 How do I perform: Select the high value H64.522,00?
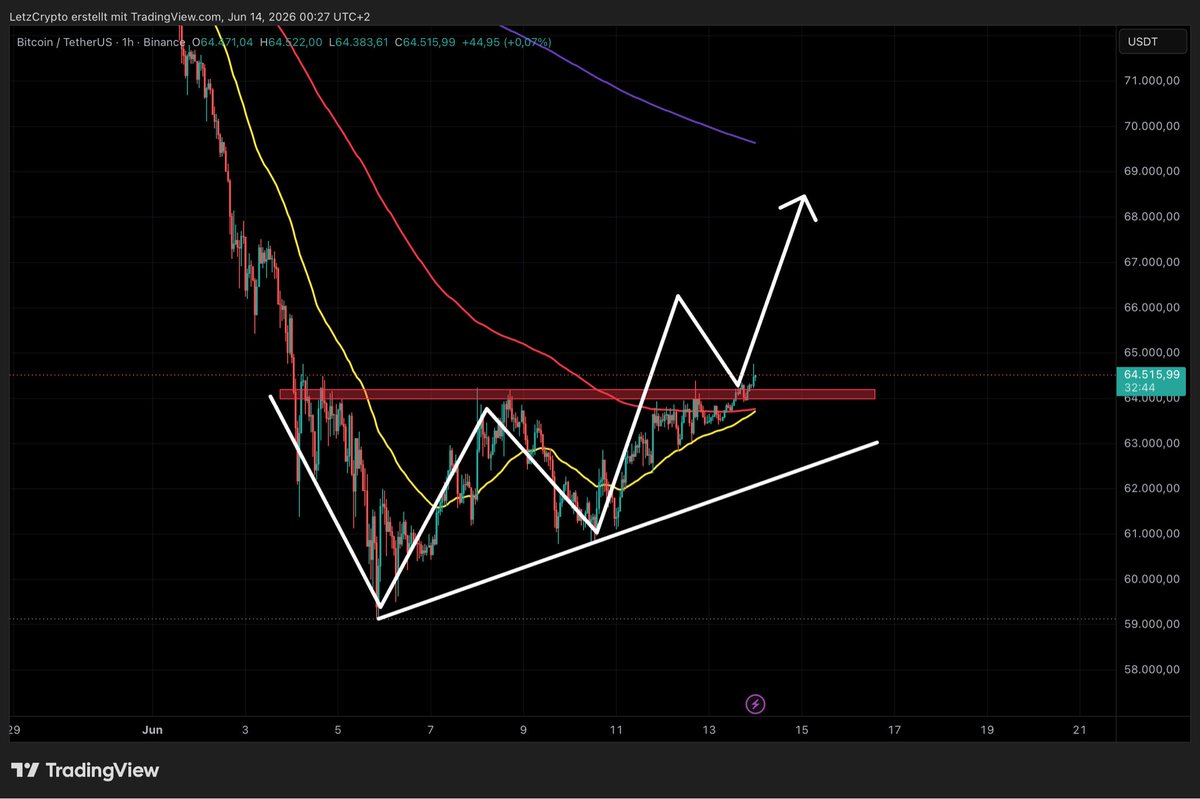(290, 41)
